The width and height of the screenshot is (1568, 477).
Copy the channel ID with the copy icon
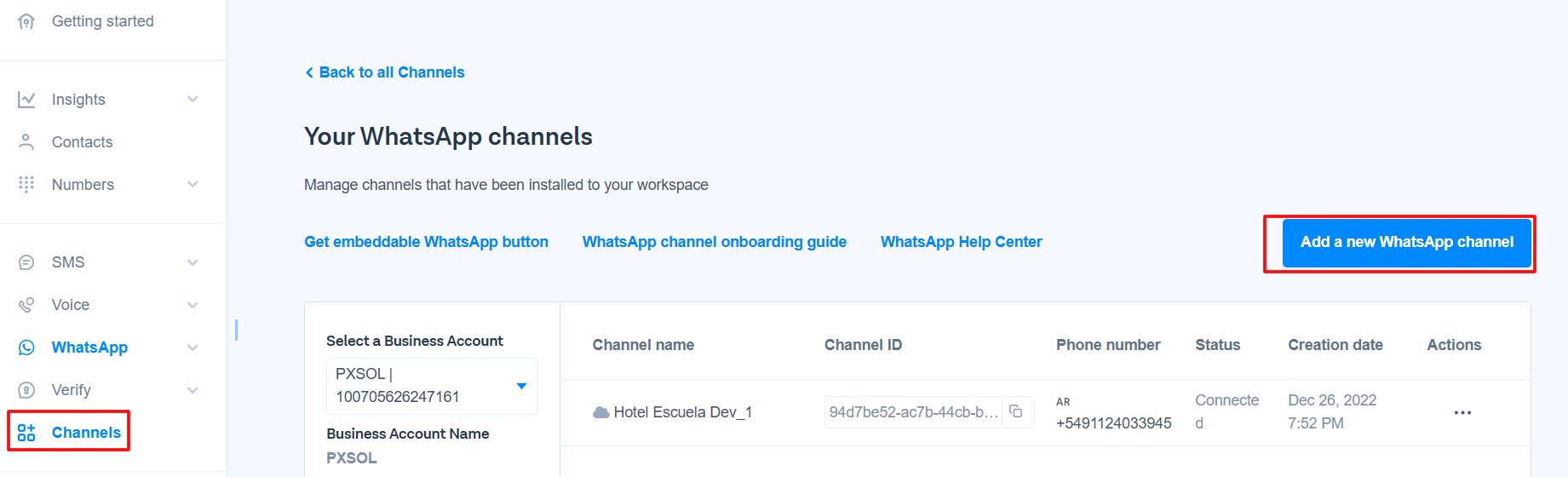pyautogui.click(x=1016, y=411)
